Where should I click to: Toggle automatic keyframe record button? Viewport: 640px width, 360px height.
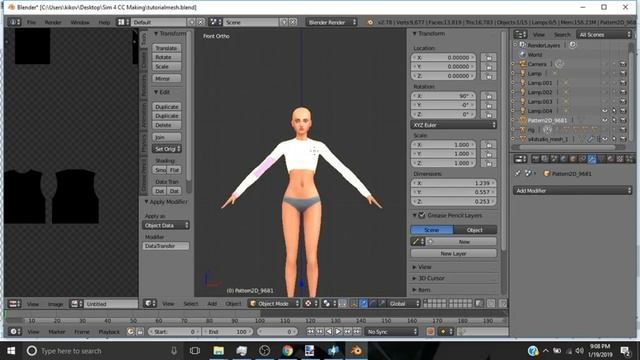pos(430,332)
